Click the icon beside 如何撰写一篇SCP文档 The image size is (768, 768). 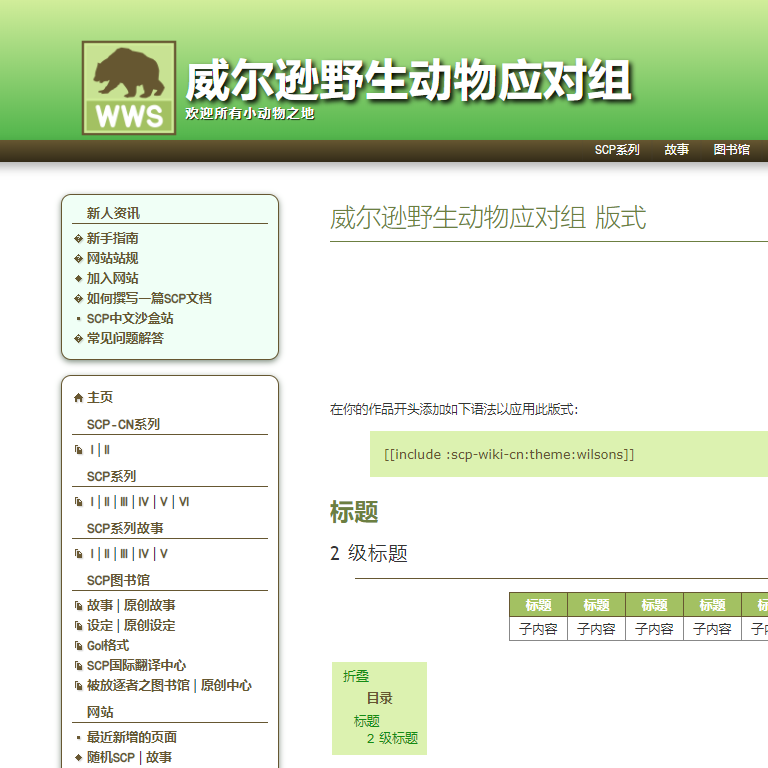click(x=78, y=299)
